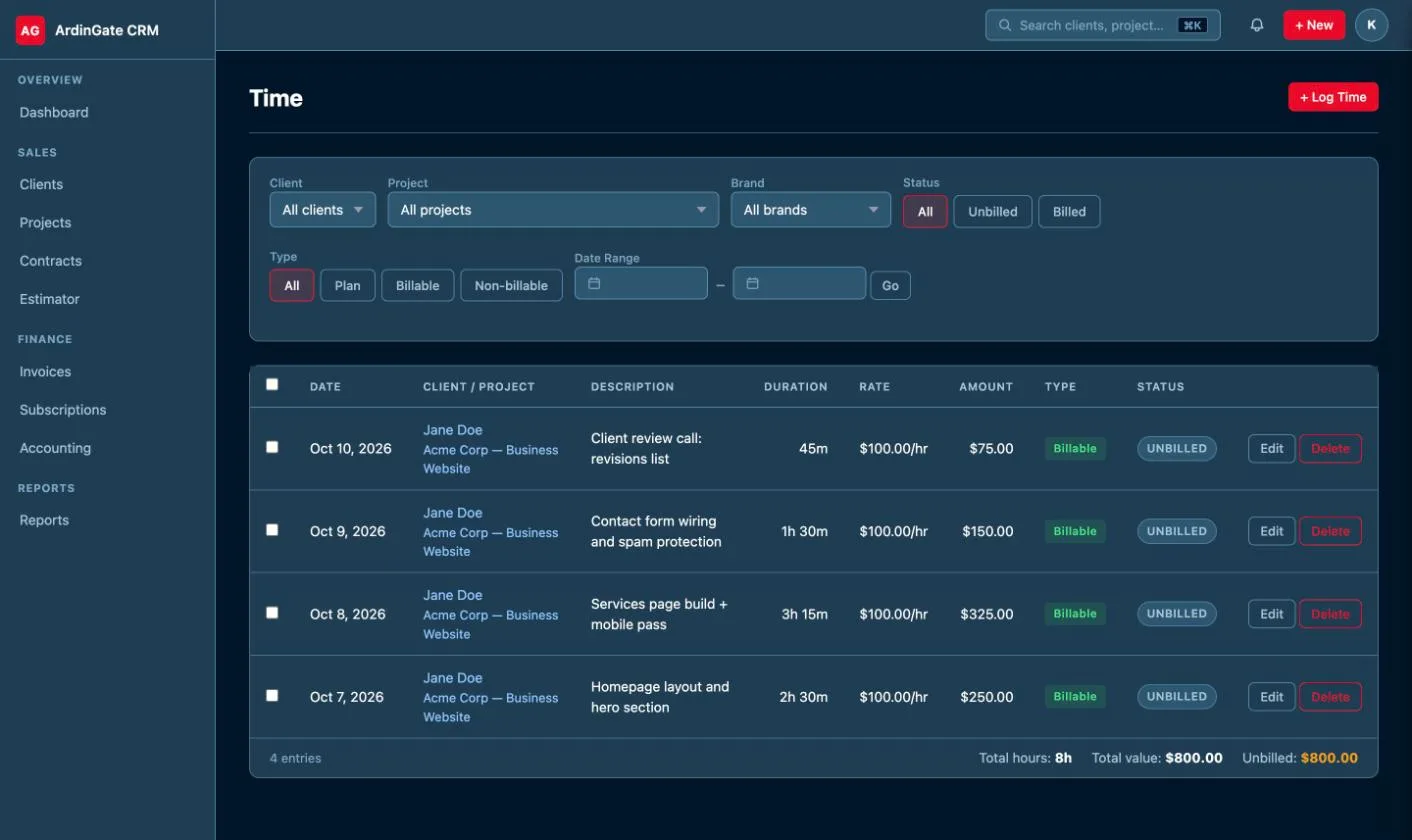Check the Oct 10, 2026 entry checkbox

click(x=272, y=447)
